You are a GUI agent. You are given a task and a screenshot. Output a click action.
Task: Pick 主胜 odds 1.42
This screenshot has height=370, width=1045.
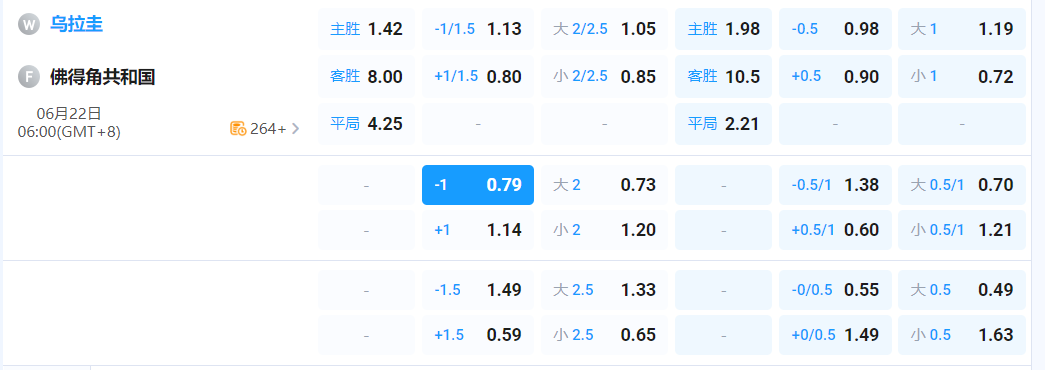click(x=366, y=29)
